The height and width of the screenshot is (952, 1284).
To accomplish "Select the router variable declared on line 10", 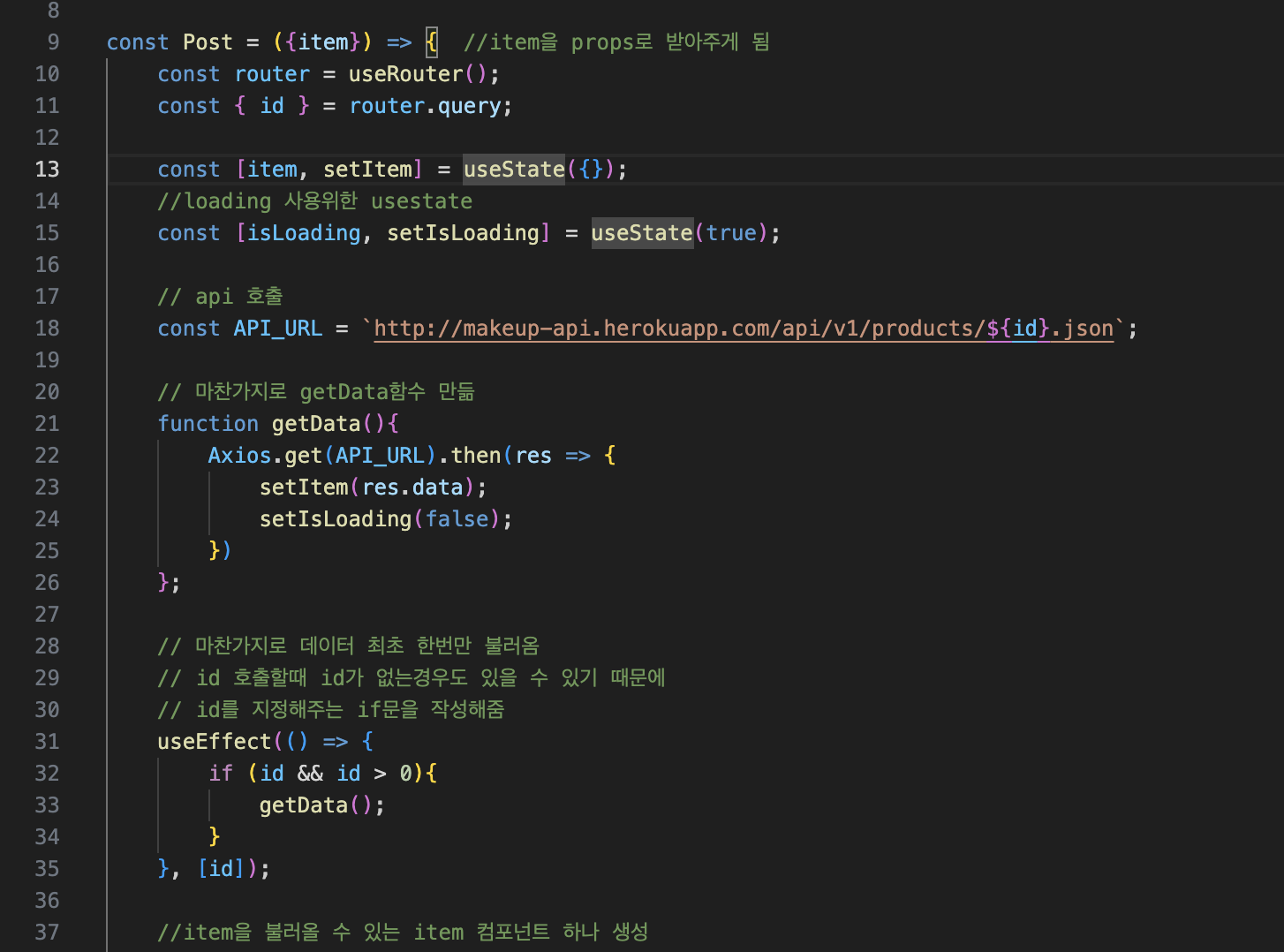I will tap(272, 74).
